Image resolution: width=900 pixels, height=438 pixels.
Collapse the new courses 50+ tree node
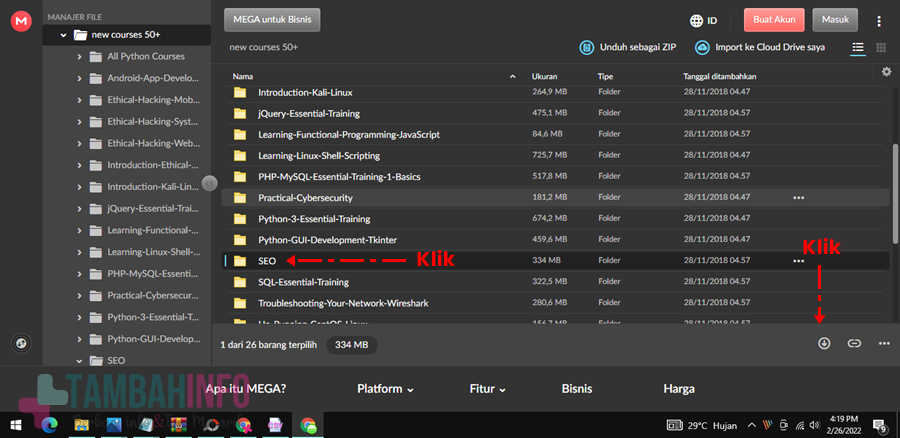pos(63,35)
